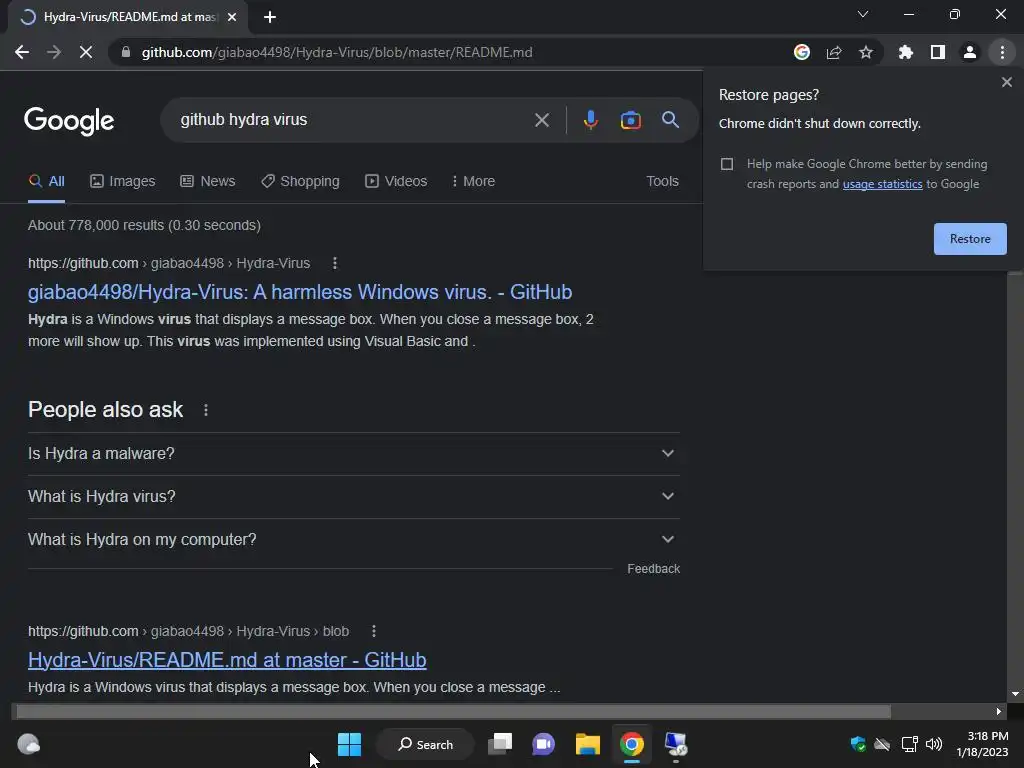Open a new browser tab

click(270, 18)
